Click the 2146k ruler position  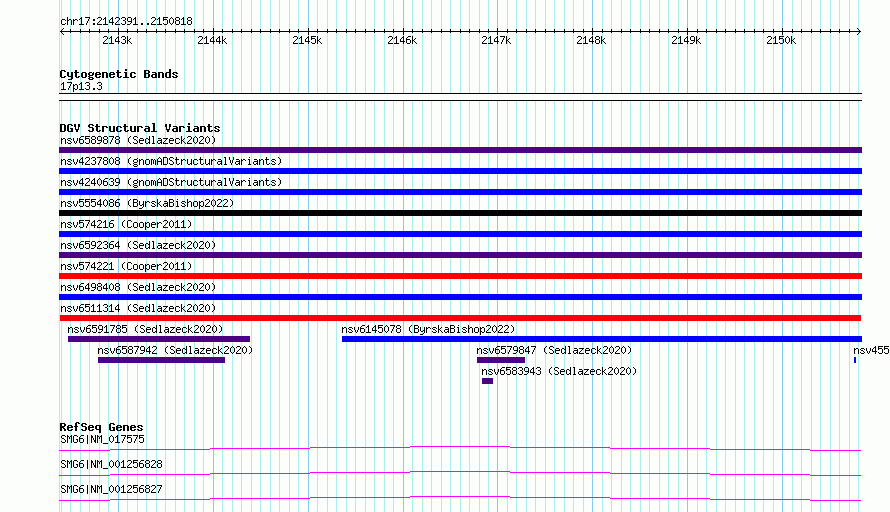[402, 40]
